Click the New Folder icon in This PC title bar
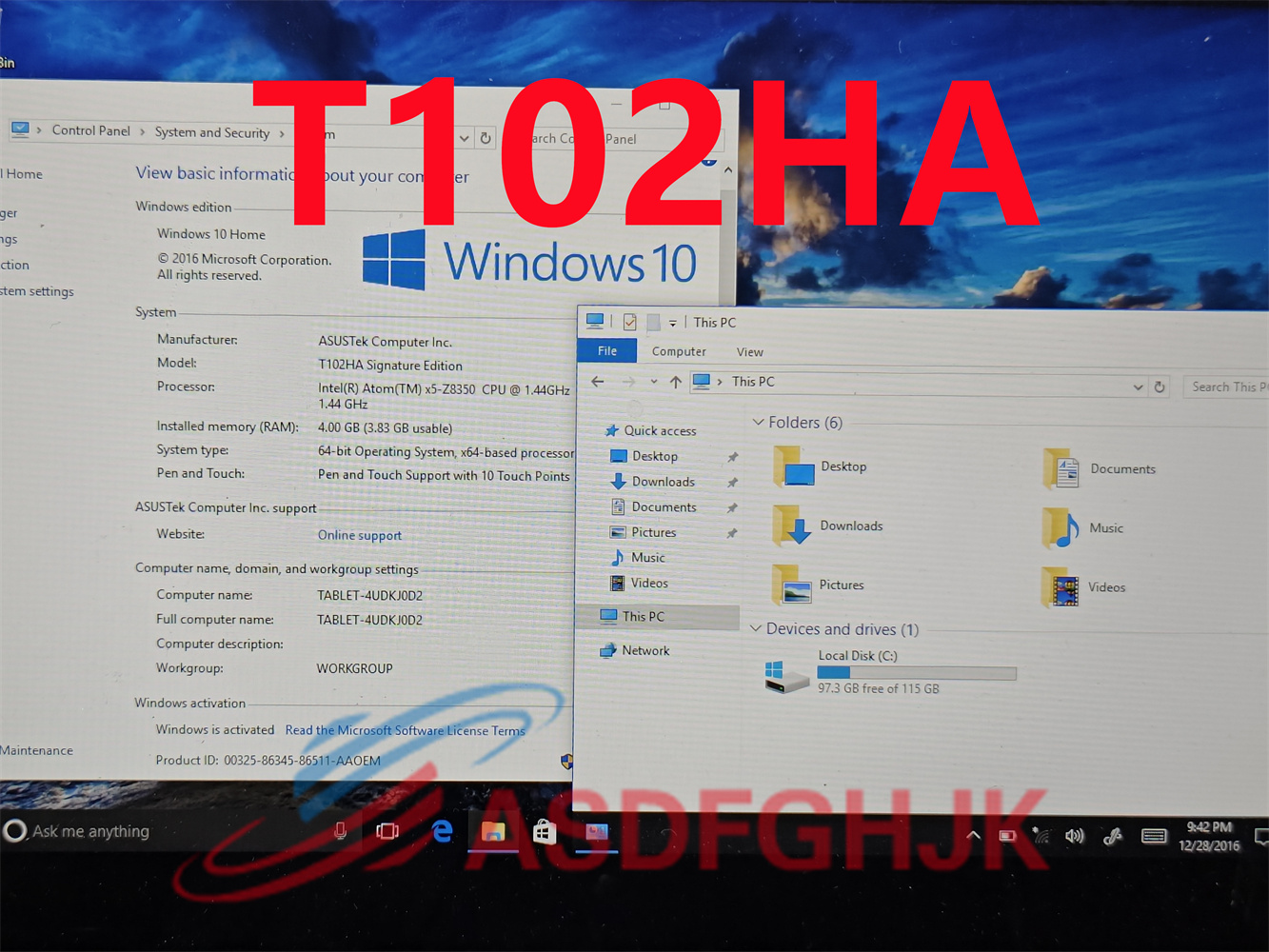Viewport: 1269px width, 952px height. point(653,323)
